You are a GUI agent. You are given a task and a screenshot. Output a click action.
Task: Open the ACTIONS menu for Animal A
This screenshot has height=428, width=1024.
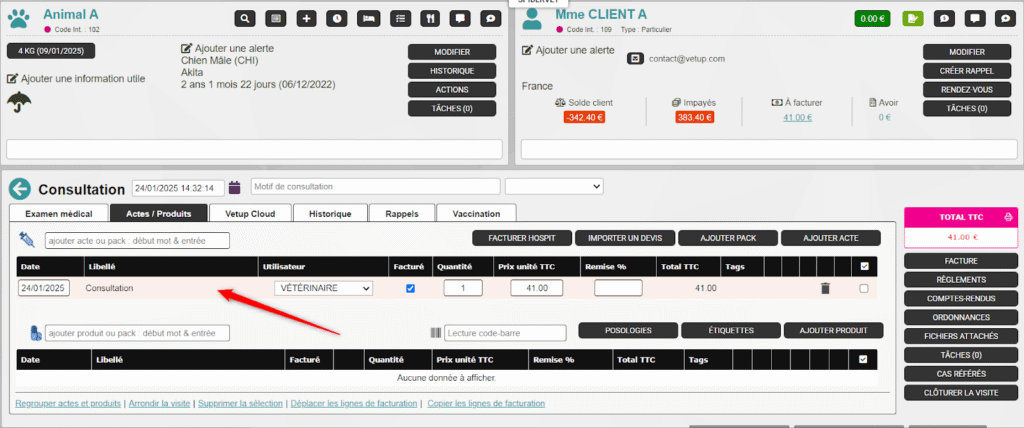452,89
